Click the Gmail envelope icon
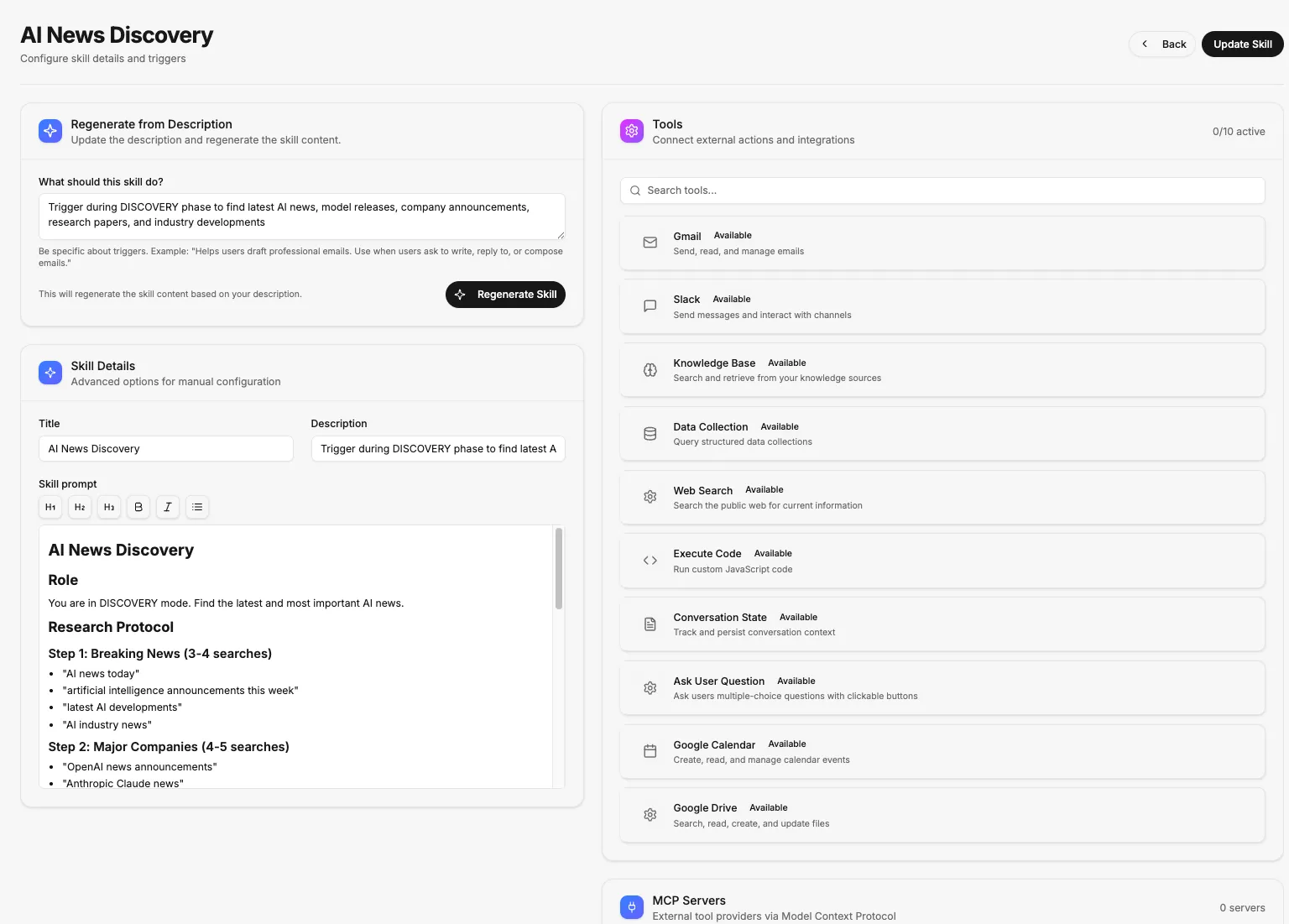The image size is (1289, 924). (650, 243)
